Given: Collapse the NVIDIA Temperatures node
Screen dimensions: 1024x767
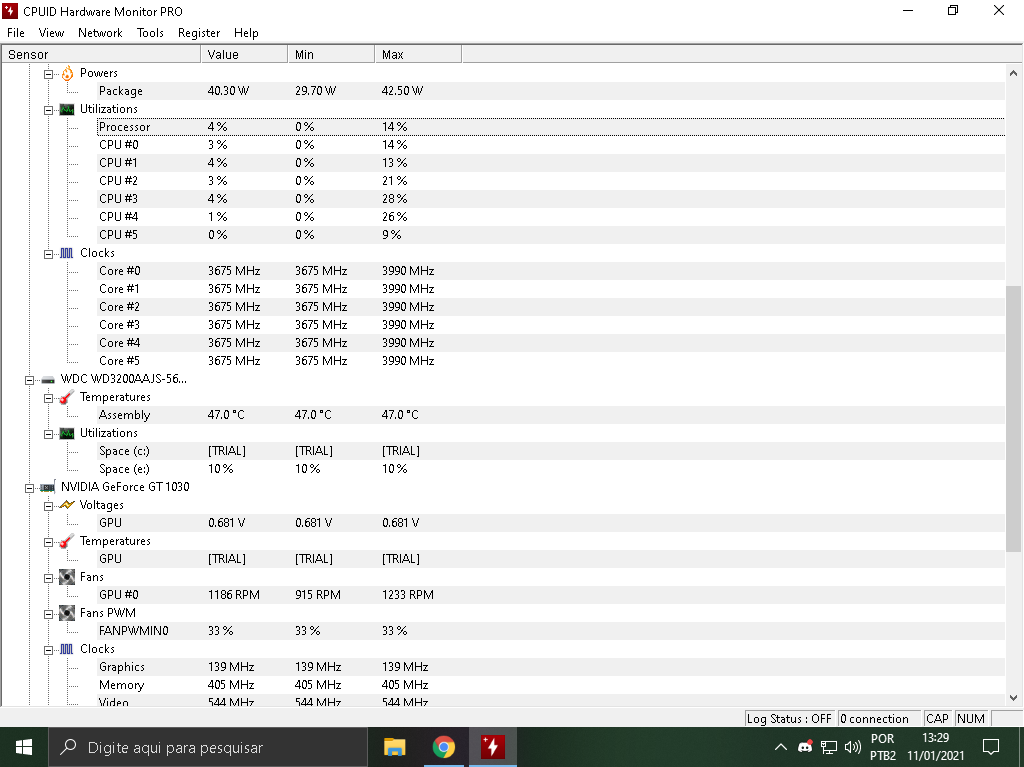Looking at the screenshot, I should [x=48, y=542].
